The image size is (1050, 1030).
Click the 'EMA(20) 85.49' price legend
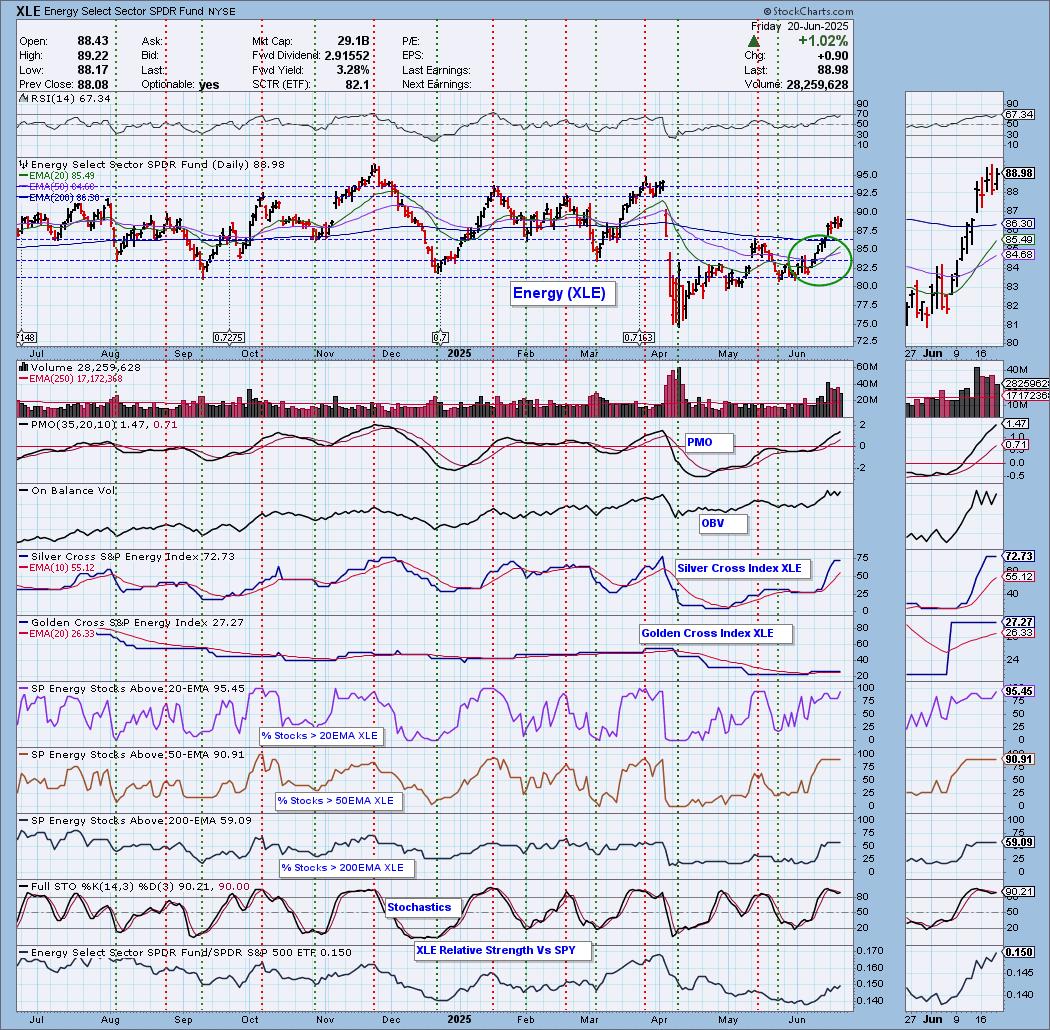coord(57,175)
